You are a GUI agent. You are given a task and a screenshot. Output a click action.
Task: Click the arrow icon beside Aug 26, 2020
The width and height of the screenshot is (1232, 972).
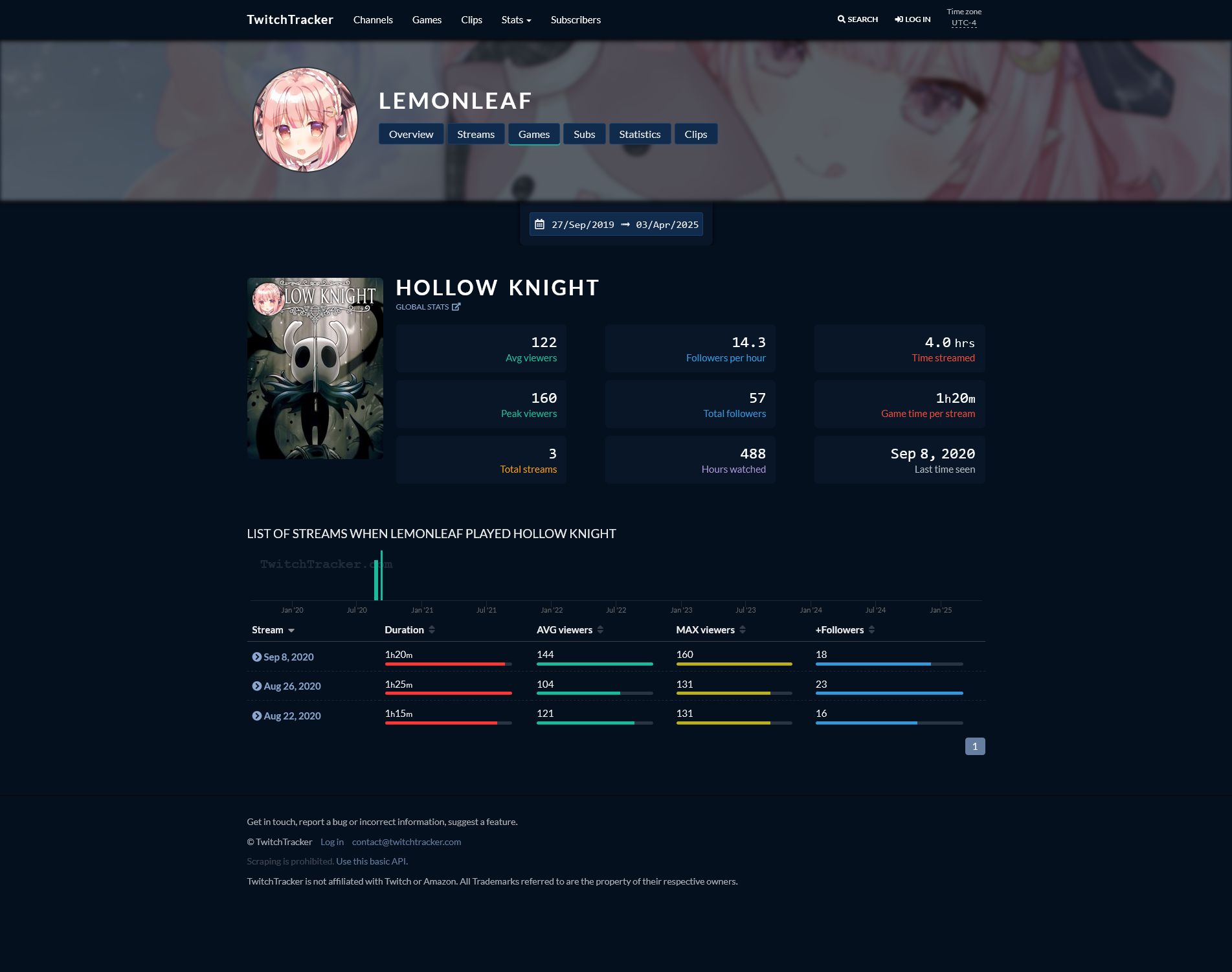[257, 686]
